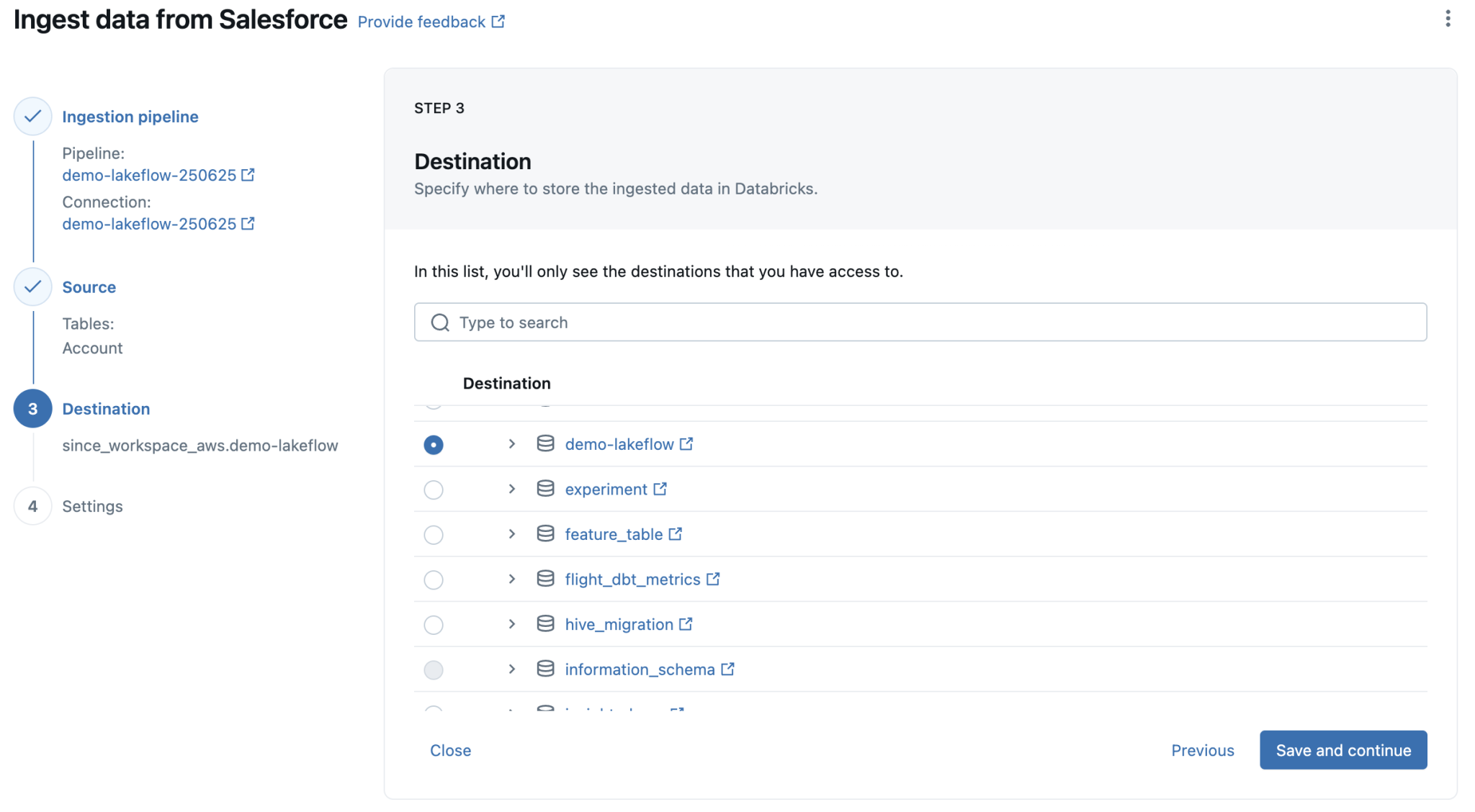Open the external link for Connection demo-lakeflow-250625
This screenshot has width=1475, height=812.
click(248, 224)
